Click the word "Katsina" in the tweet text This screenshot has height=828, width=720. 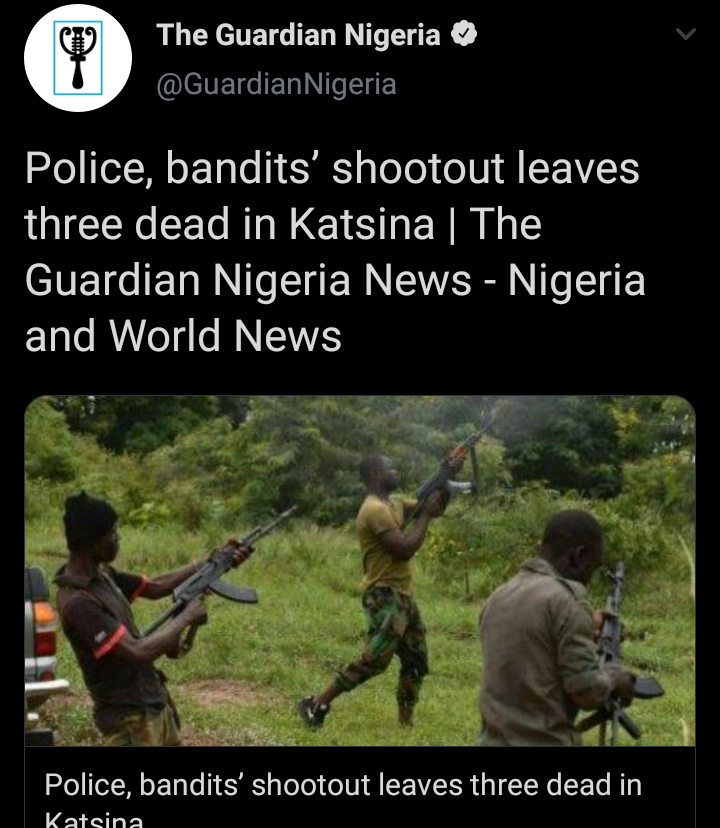pyautogui.click(x=361, y=224)
